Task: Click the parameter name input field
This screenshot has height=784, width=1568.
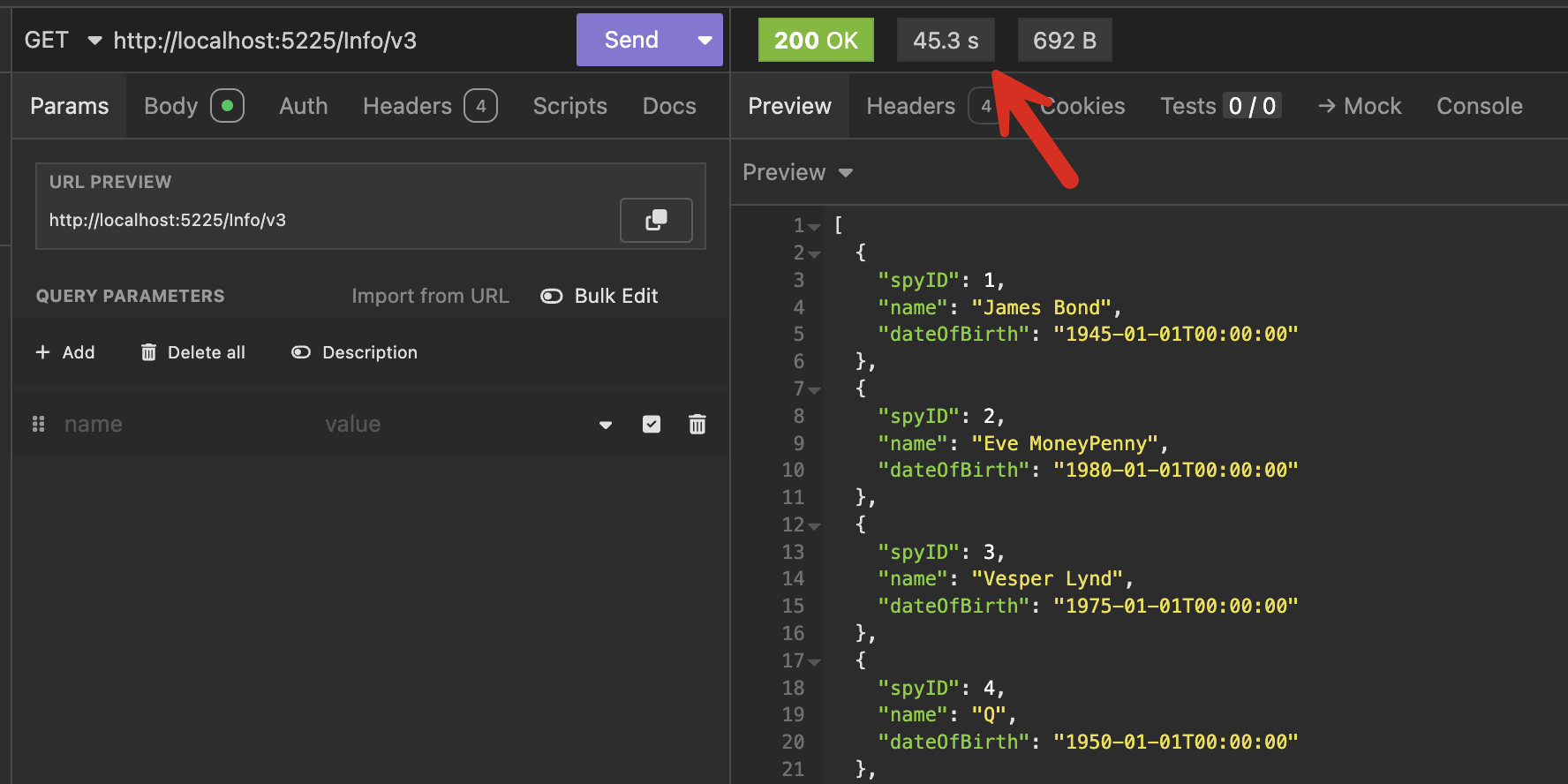Action: click(x=177, y=425)
